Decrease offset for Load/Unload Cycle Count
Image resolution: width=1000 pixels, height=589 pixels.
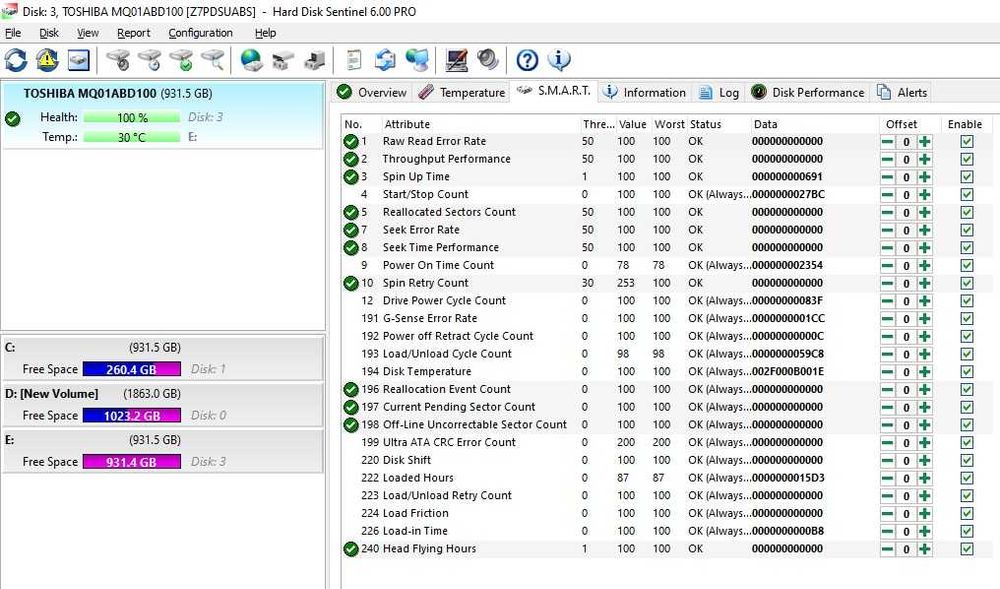887,354
